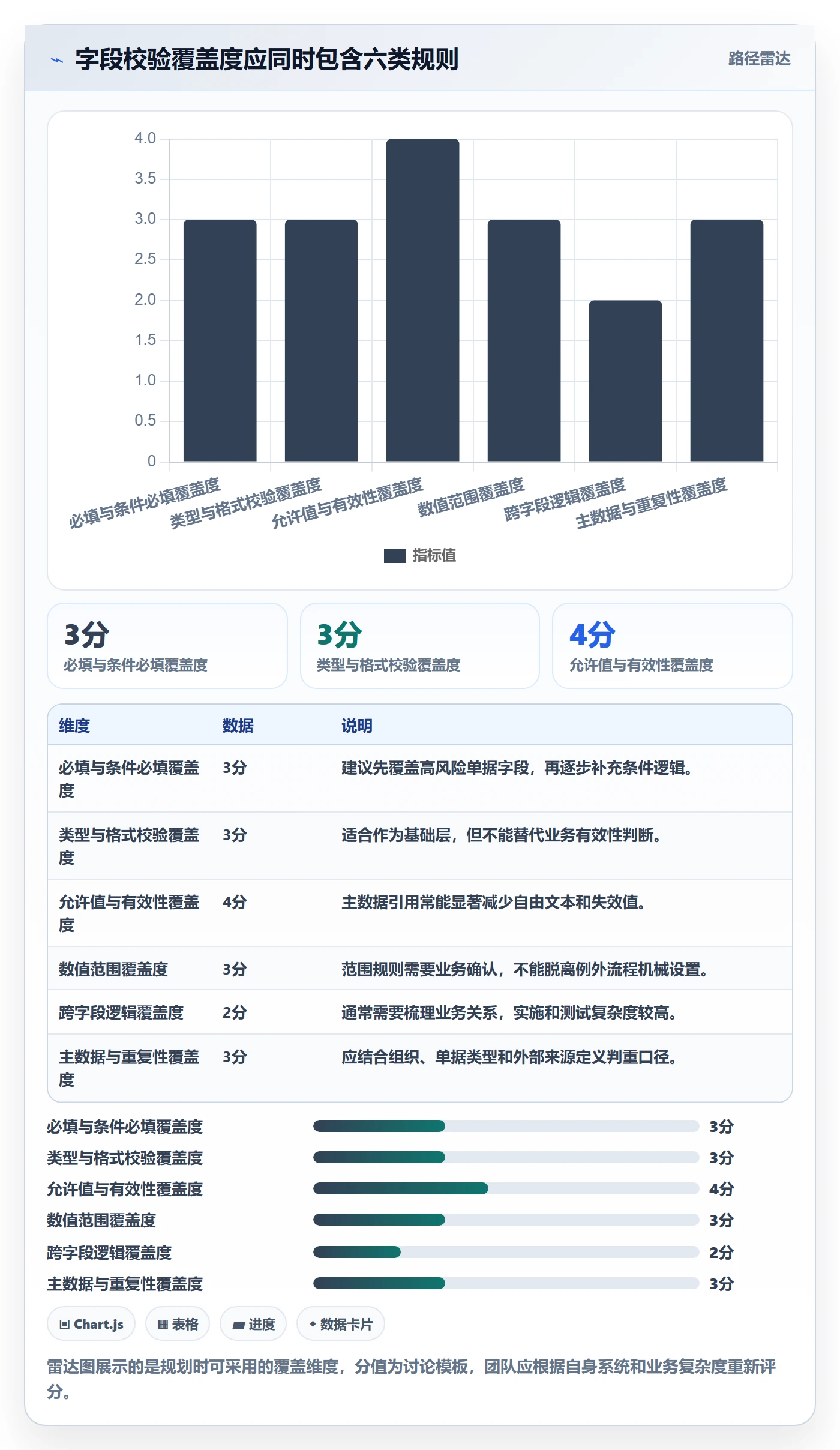Click the 4.0 y-axis label

145,139
